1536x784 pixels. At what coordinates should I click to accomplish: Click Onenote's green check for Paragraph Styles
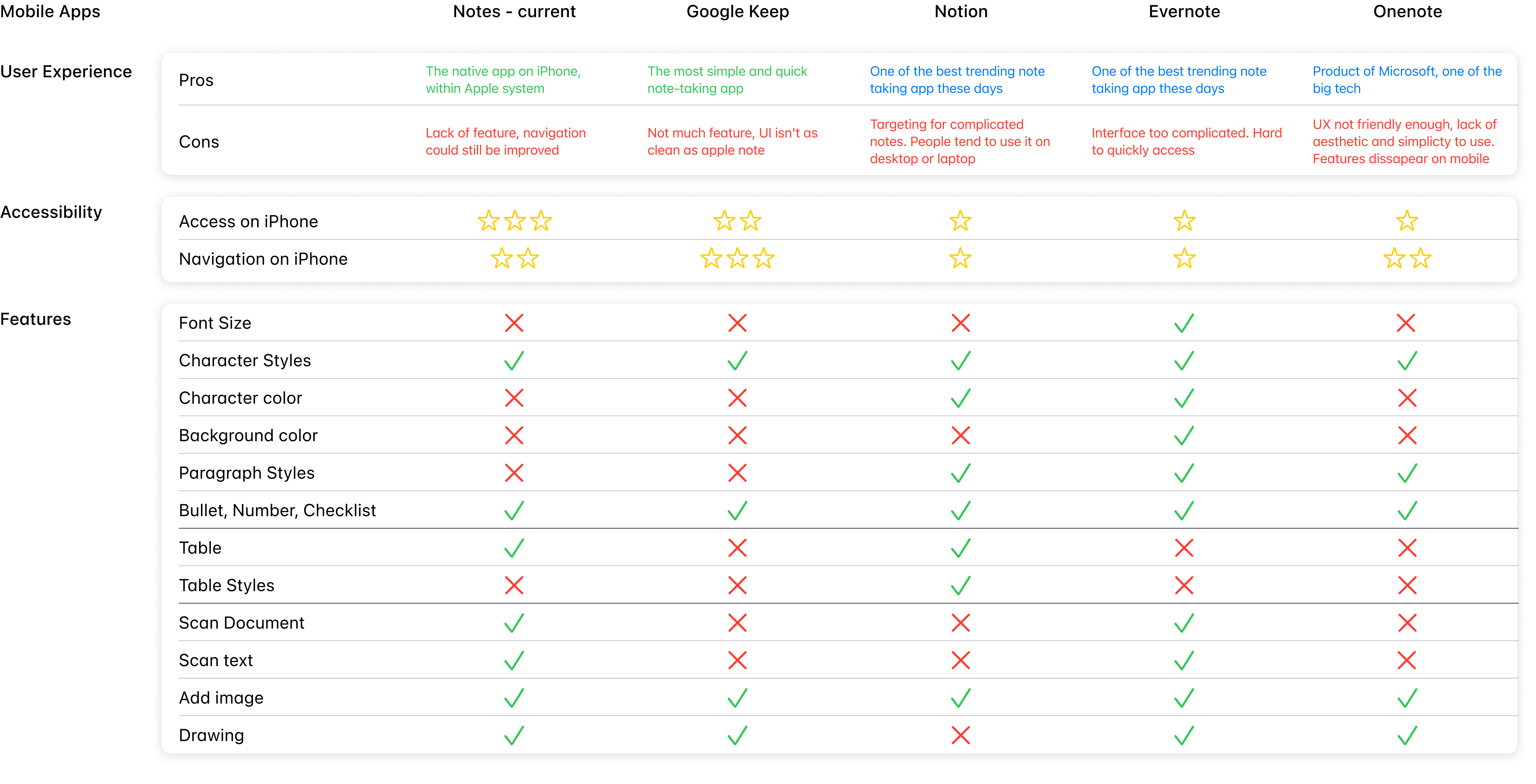1407,473
